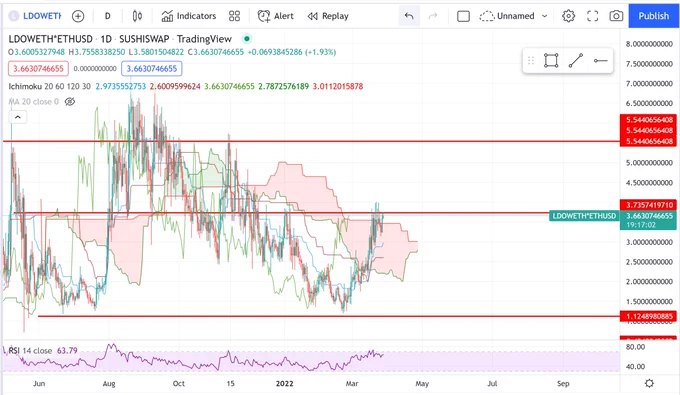This screenshot has width=680, height=395.
Task: Click the cloud save layout icon
Action: click(487, 16)
